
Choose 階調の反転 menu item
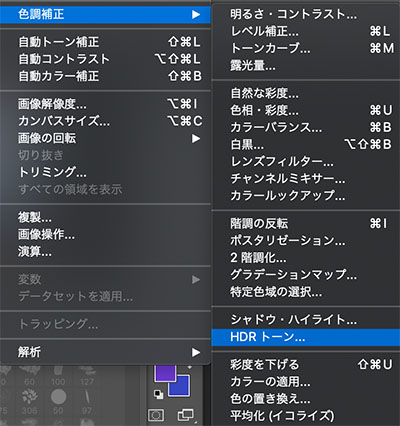click(x=306, y=223)
